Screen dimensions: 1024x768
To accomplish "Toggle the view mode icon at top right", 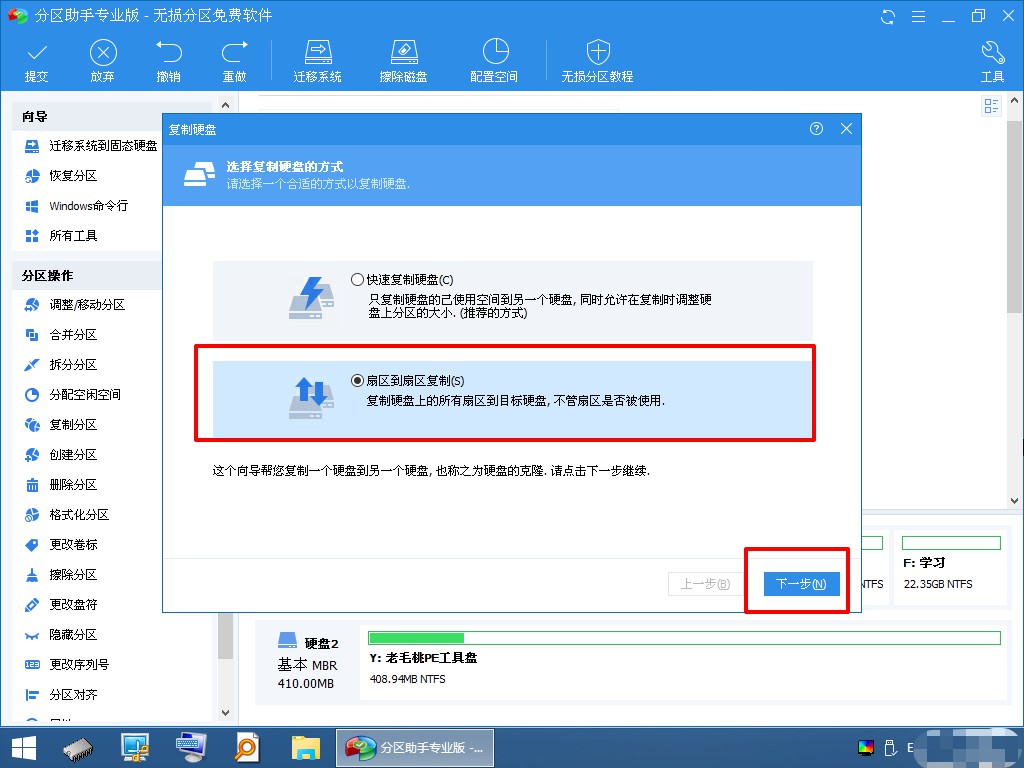I will [991, 106].
